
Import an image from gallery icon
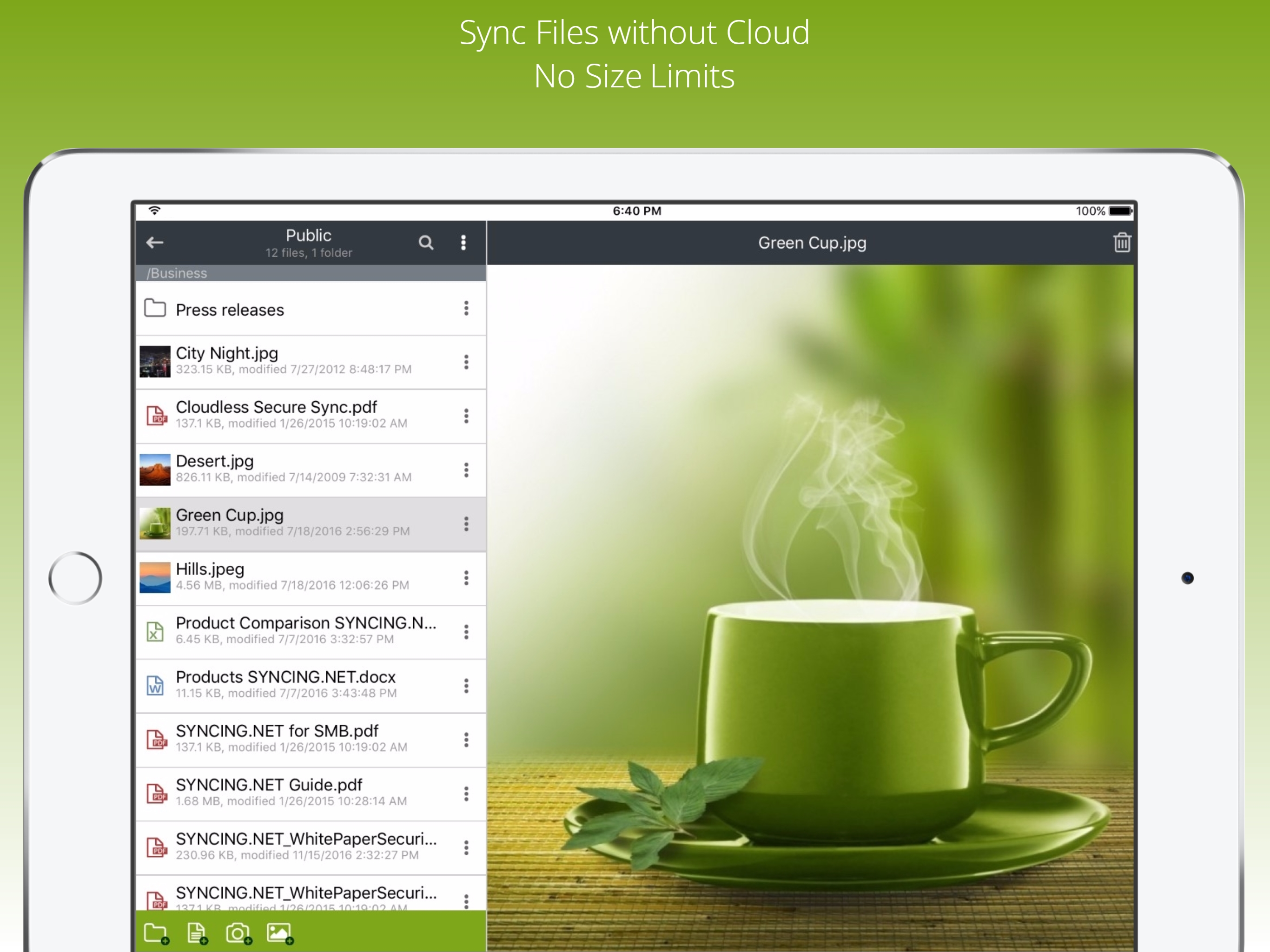tap(279, 933)
